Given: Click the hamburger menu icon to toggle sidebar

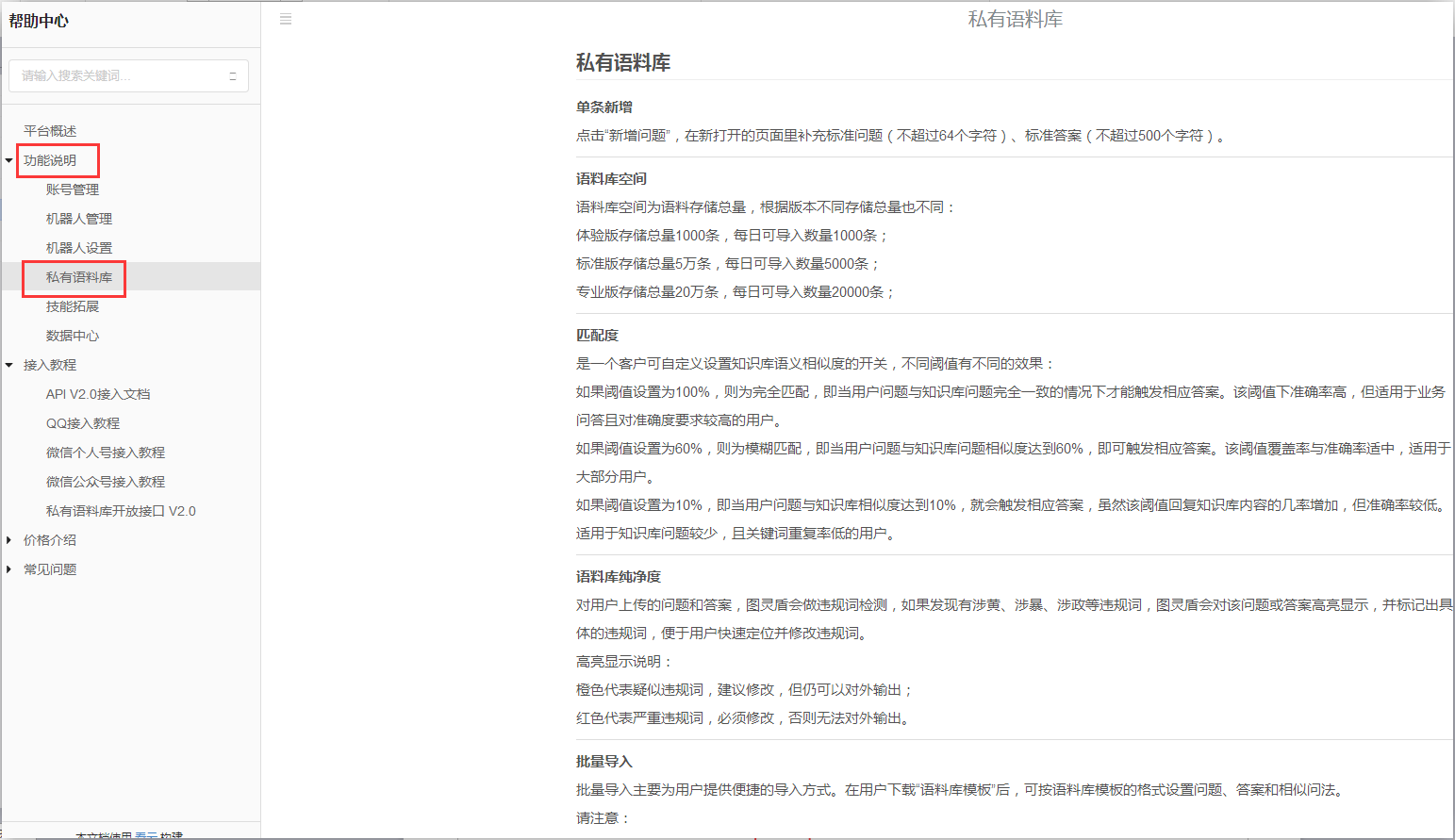Looking at the screenshot, I should pos(286,19).
